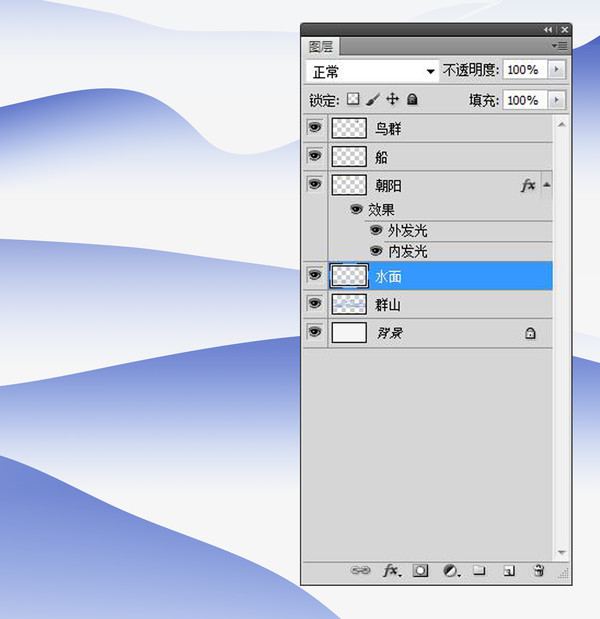Hide the 鸟群 layer

pos(315,128)
